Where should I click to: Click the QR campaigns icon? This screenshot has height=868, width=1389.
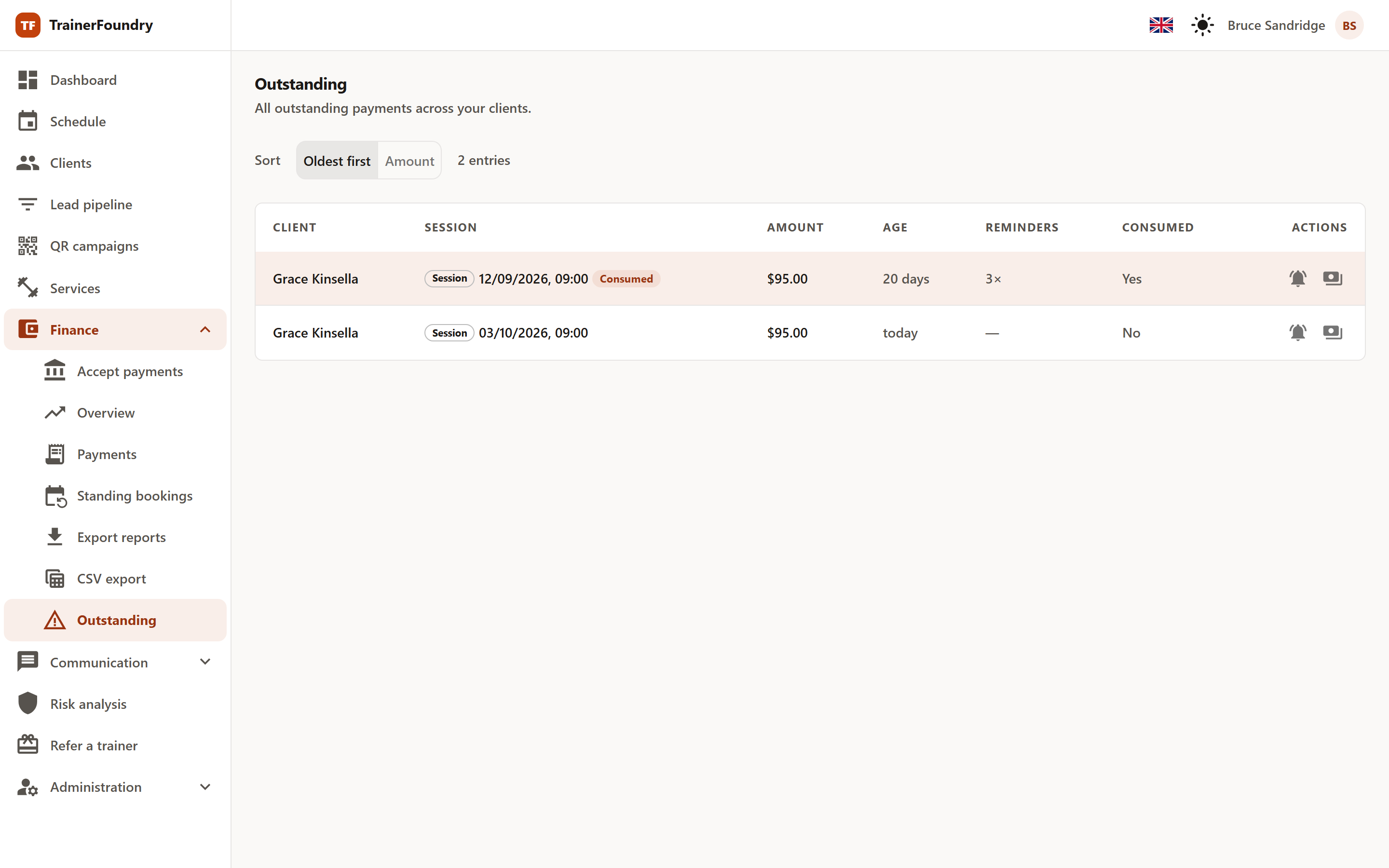[27, 246]
